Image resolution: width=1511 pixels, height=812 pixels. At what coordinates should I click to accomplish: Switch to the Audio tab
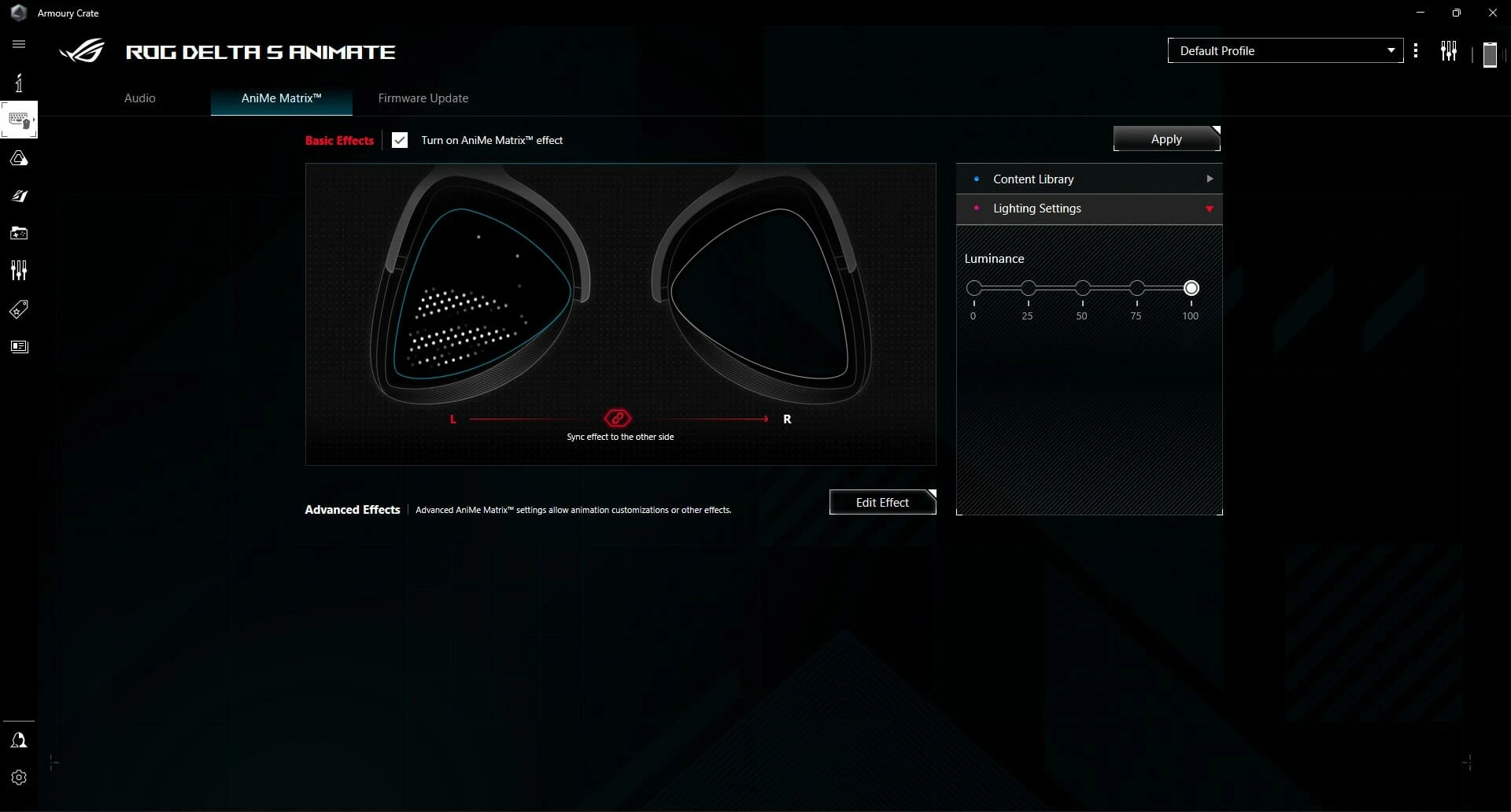[x=140, y=98]
